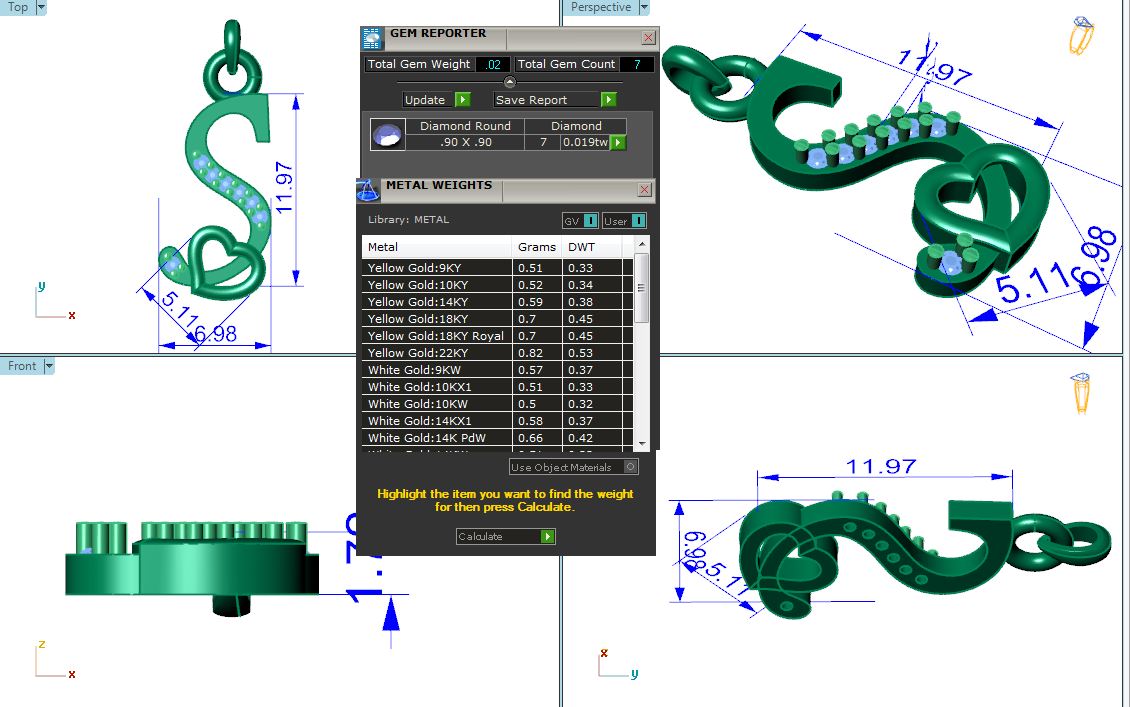
Task: Click the ring icon in bottom-right viewport
Action: click(x=1082, y=392)
